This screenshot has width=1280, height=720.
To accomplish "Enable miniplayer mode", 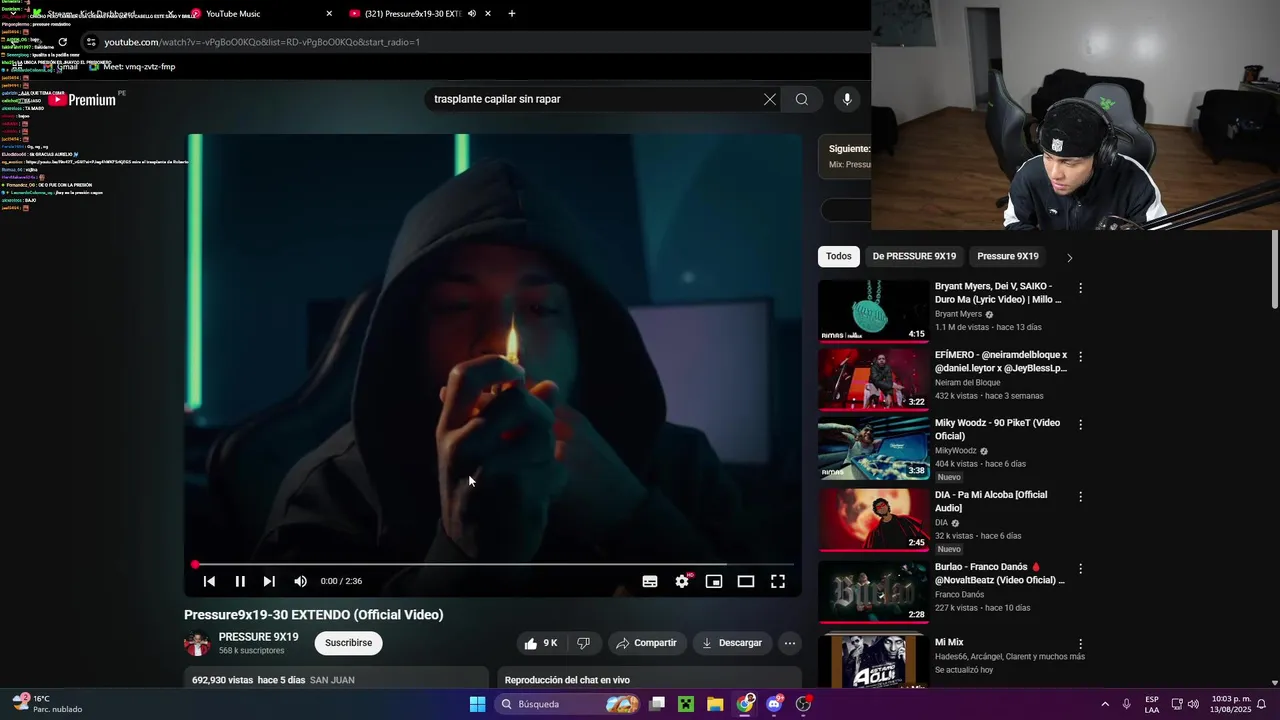I will point(714,581).
